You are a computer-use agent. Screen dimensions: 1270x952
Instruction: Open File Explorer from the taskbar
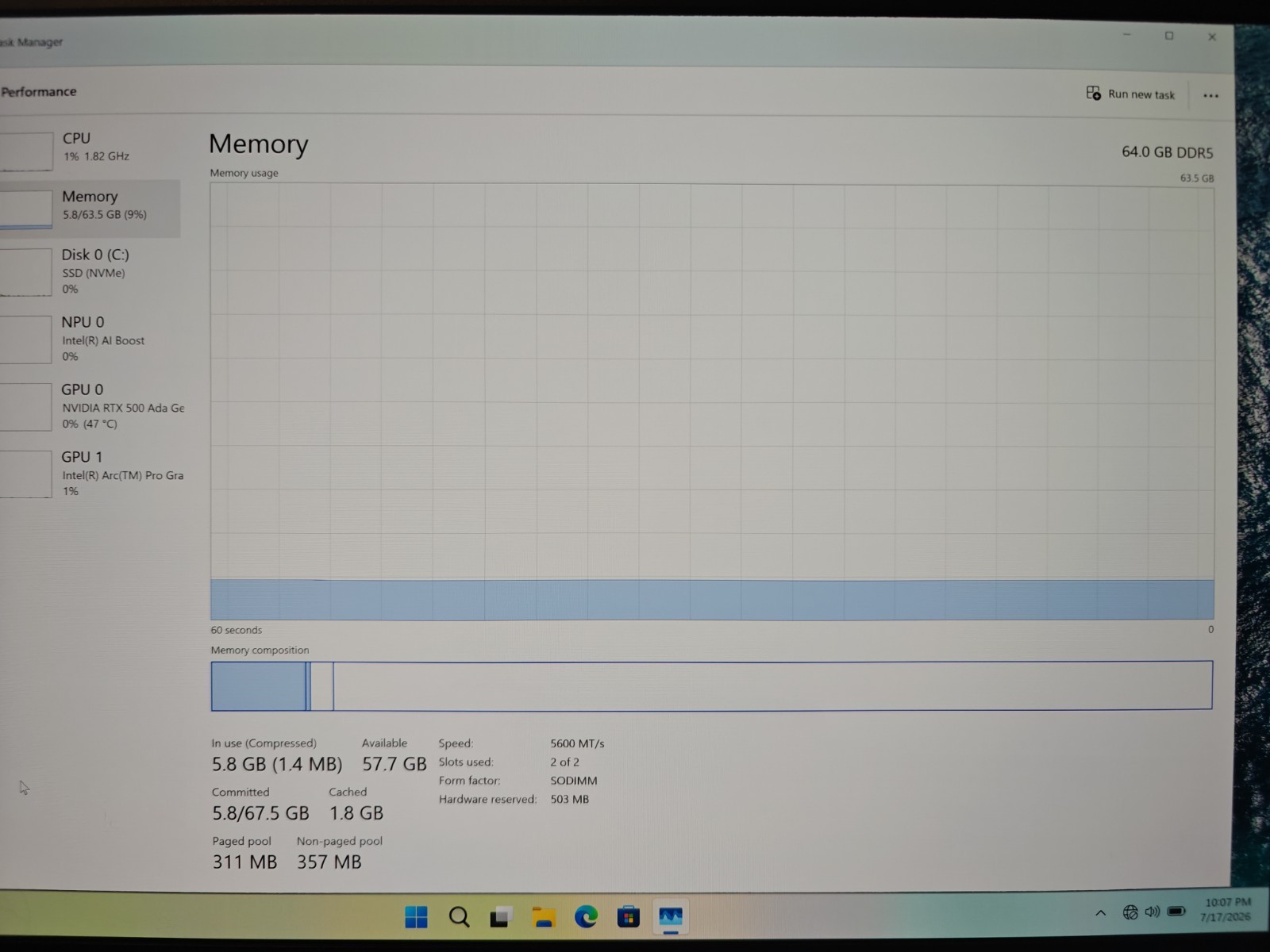tap(544, 917)
